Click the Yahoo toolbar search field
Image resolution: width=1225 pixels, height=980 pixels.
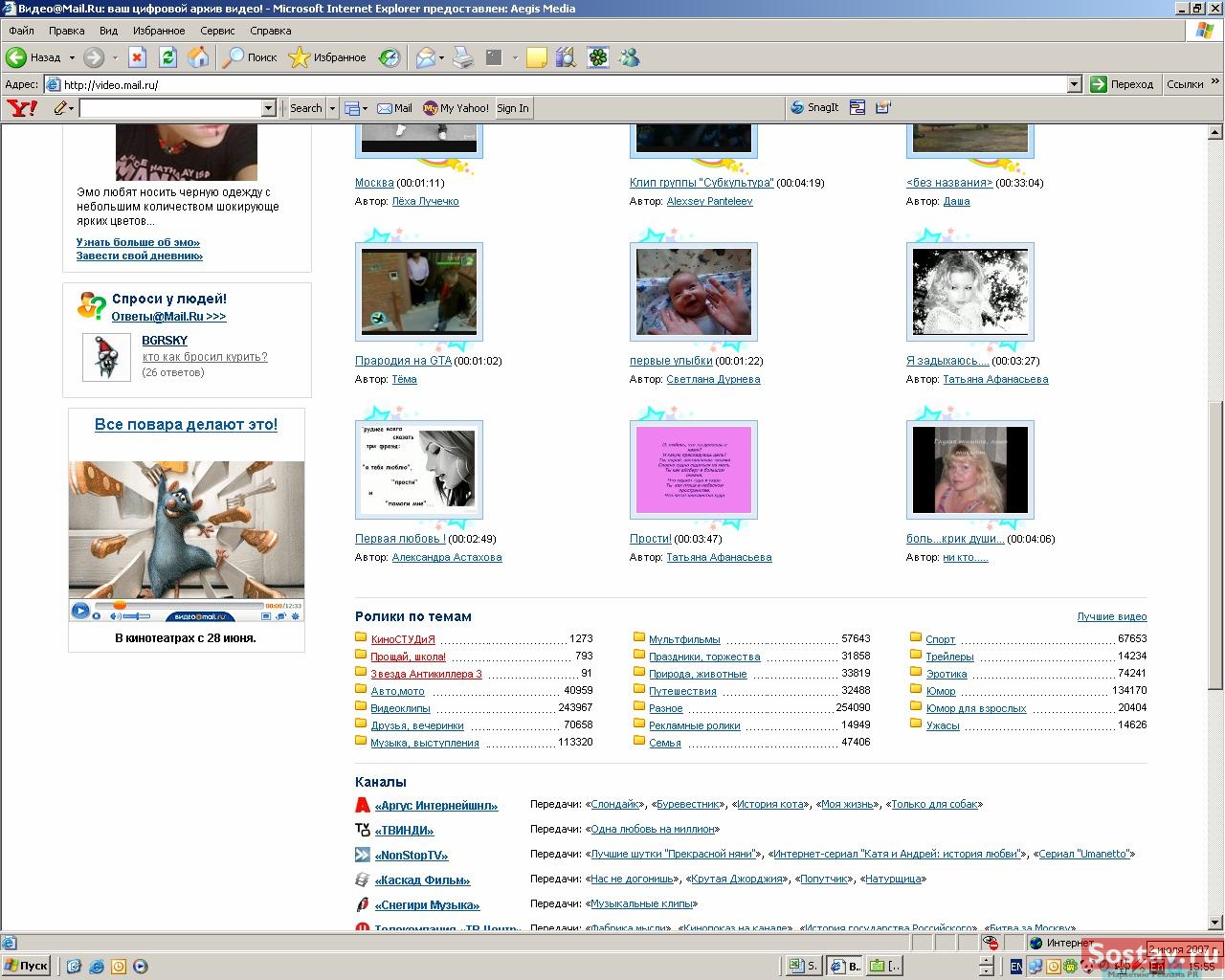[x=170, y=108]
